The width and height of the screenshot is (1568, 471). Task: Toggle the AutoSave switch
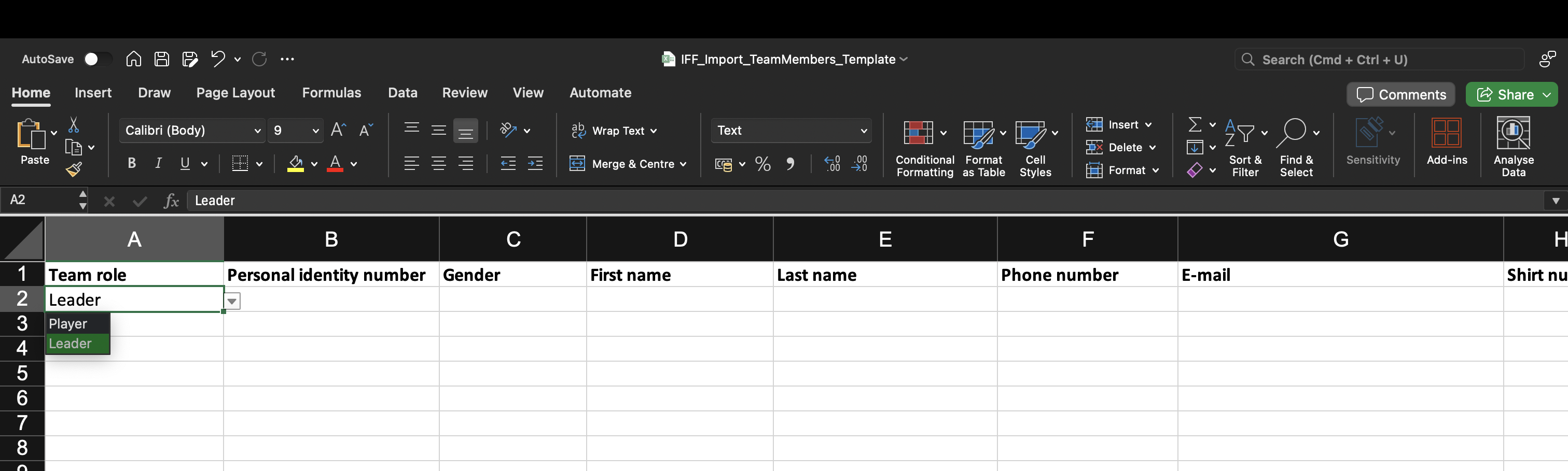(x=98, y=59)
